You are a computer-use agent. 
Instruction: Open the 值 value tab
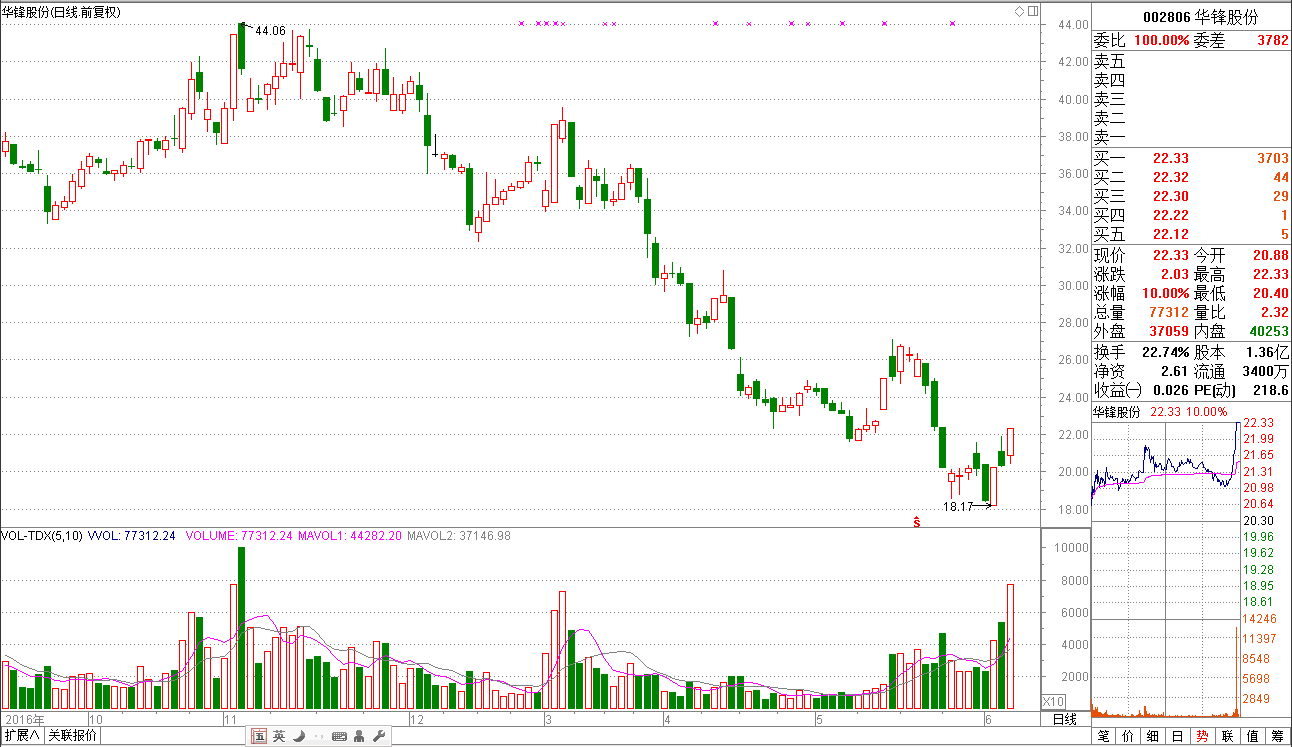tap(1252, 736)
